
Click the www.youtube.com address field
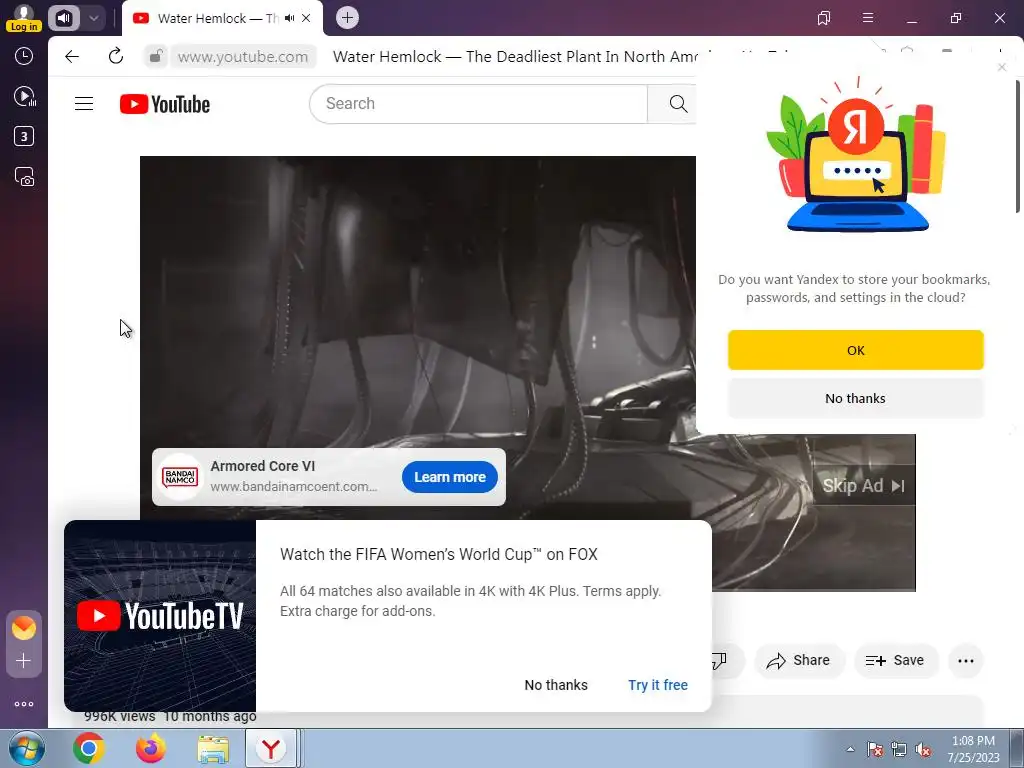click(243, 57)
